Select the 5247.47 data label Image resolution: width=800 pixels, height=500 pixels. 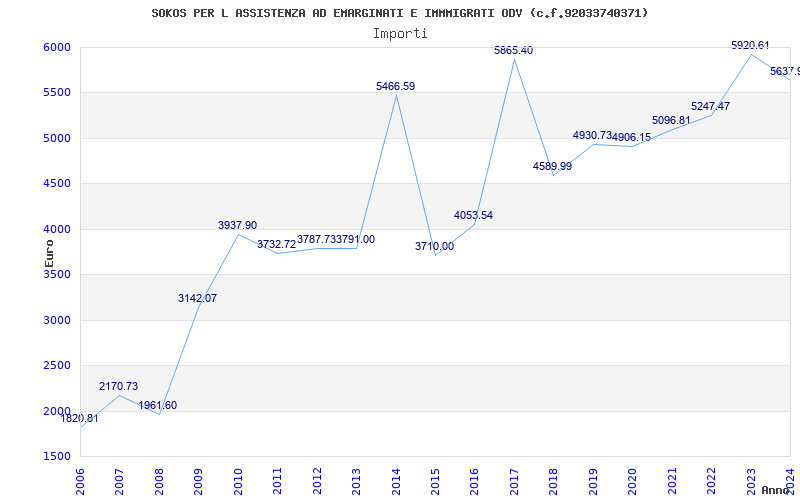(710, 106)
